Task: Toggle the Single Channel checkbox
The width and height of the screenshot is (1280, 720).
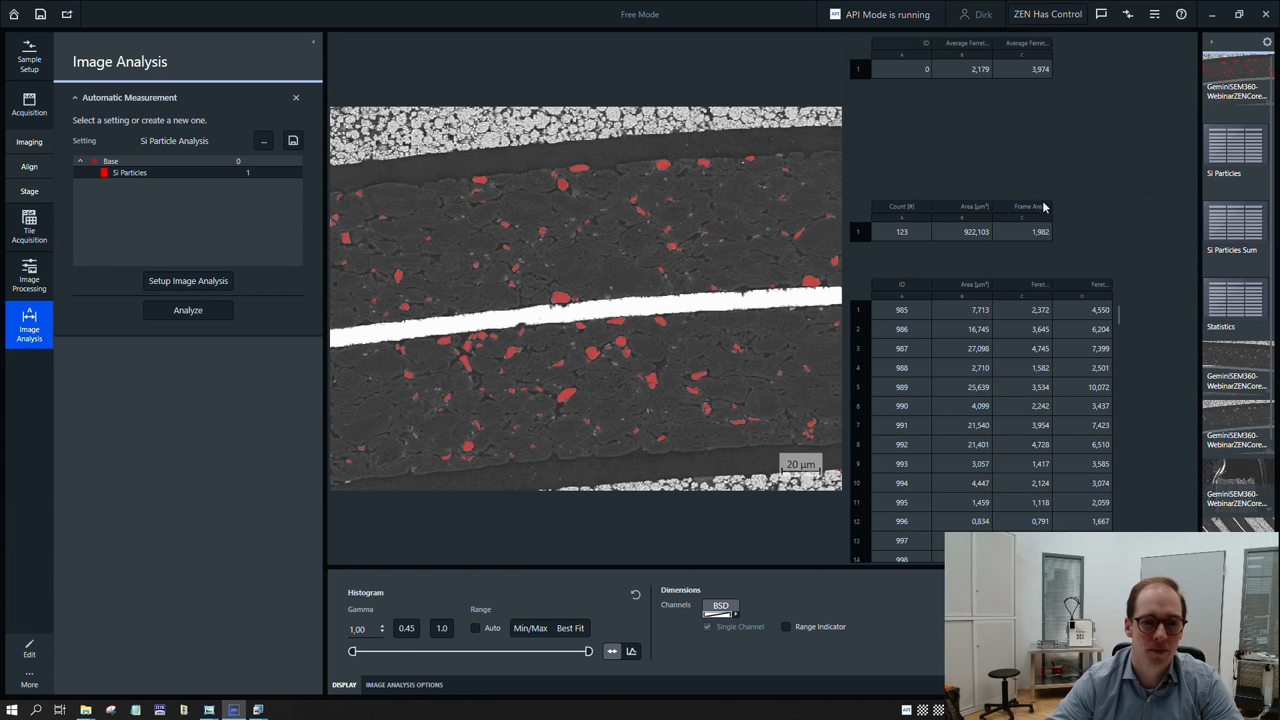Action: click(708, 626)
